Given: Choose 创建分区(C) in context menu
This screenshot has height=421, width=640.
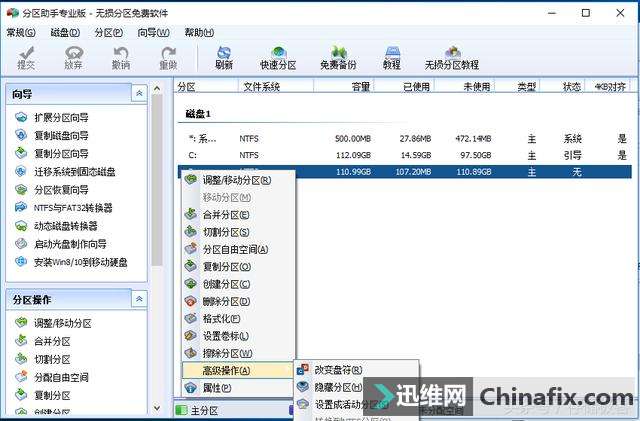Looking at the screenshot, I should 238,284.
